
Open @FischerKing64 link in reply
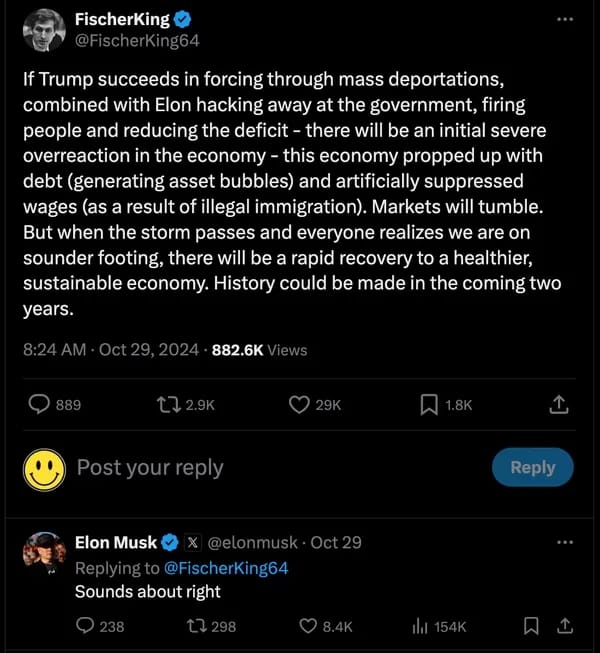point(226,567)
